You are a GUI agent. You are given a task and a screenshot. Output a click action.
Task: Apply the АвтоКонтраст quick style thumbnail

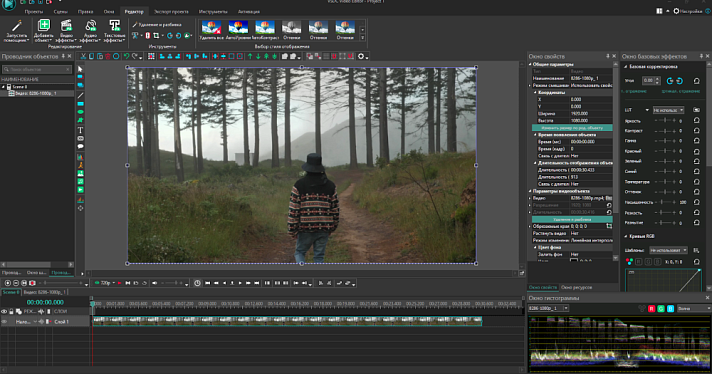tap(265, 30)
